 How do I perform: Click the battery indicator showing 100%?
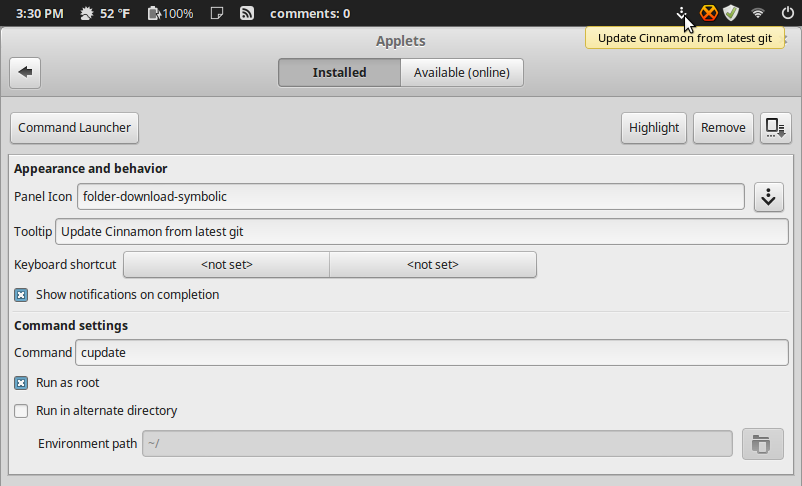(x=170, y=13)
